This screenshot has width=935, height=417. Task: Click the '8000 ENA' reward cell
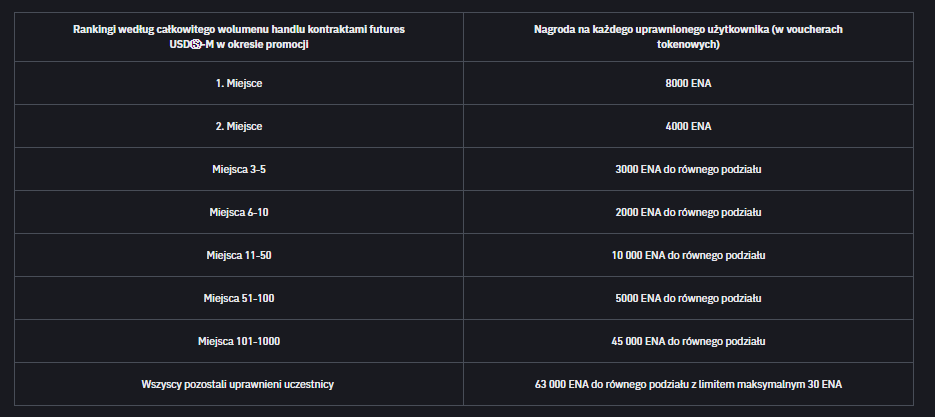click(688, 84)
